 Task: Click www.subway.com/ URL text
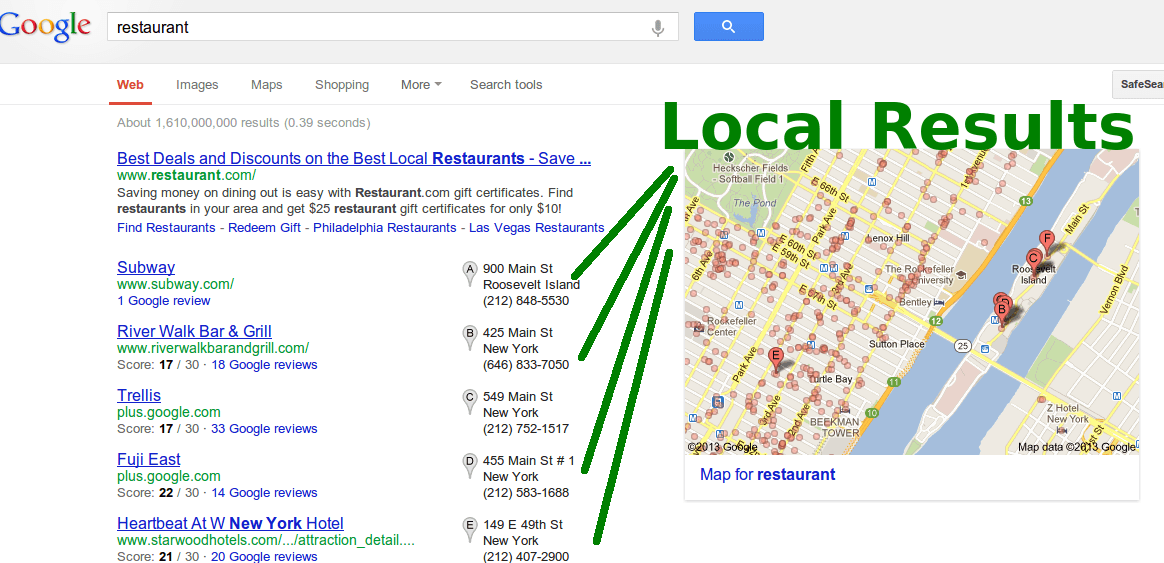click(176, 284)
